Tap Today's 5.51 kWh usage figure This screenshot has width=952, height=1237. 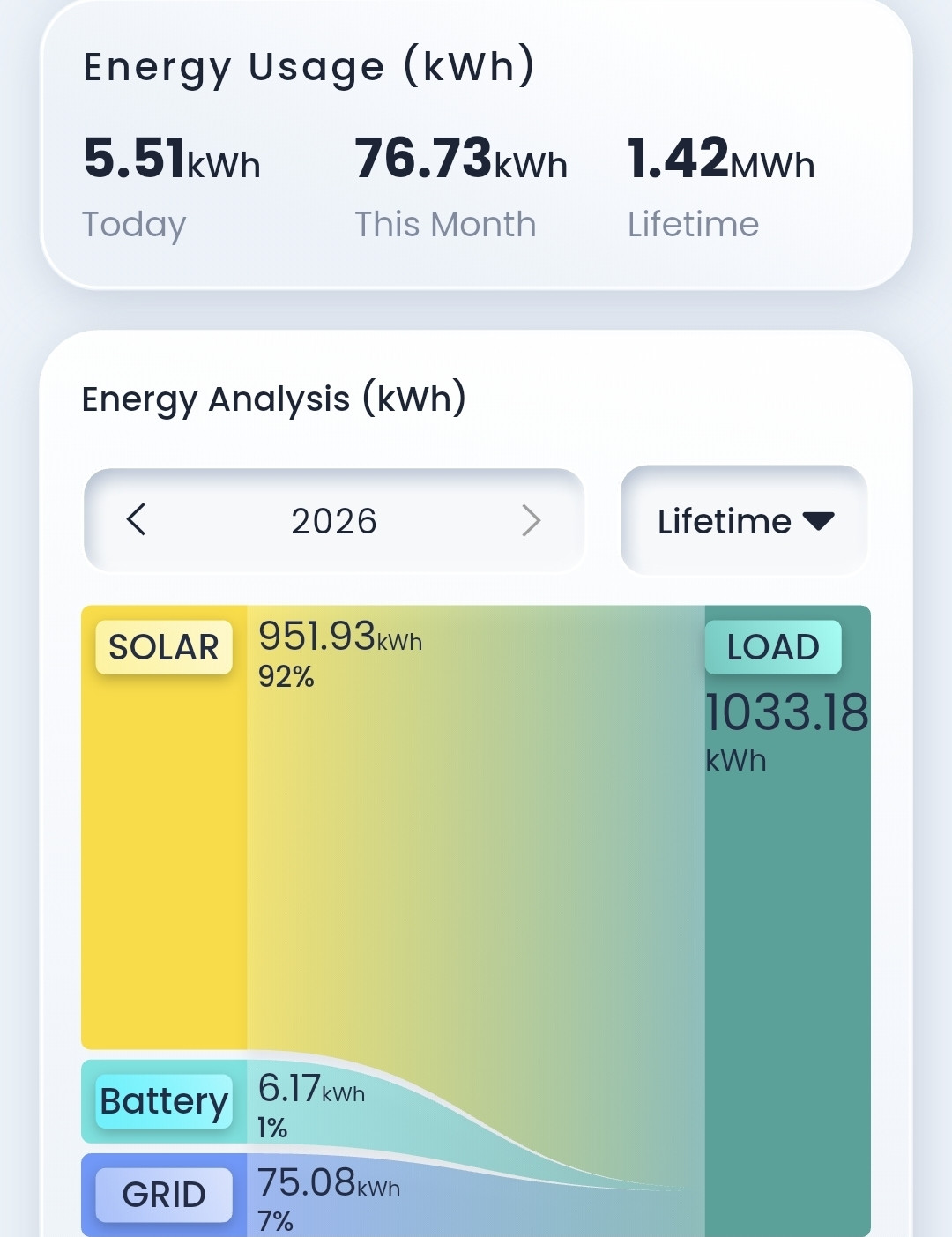click(172, 159)
